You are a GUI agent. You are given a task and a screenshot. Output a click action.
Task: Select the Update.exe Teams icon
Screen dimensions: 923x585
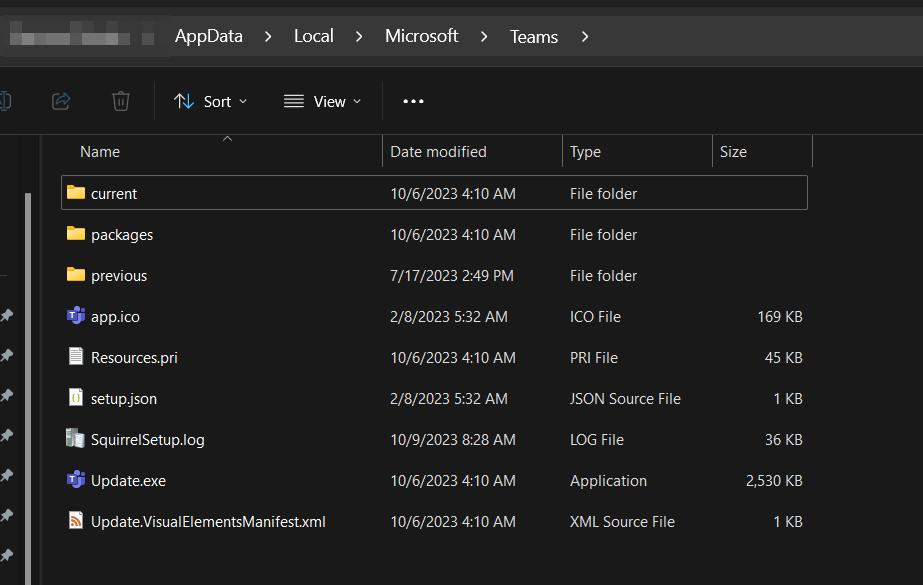(76, 480)
